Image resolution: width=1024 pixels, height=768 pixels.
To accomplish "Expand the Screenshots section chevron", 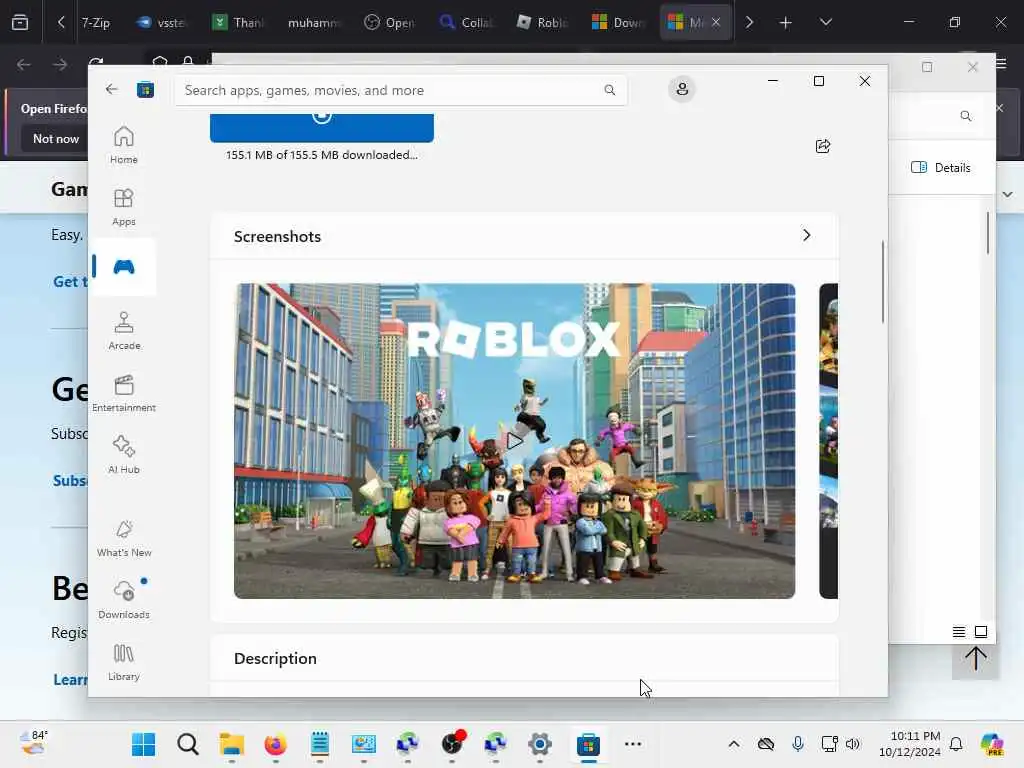I will click(807, 235).
